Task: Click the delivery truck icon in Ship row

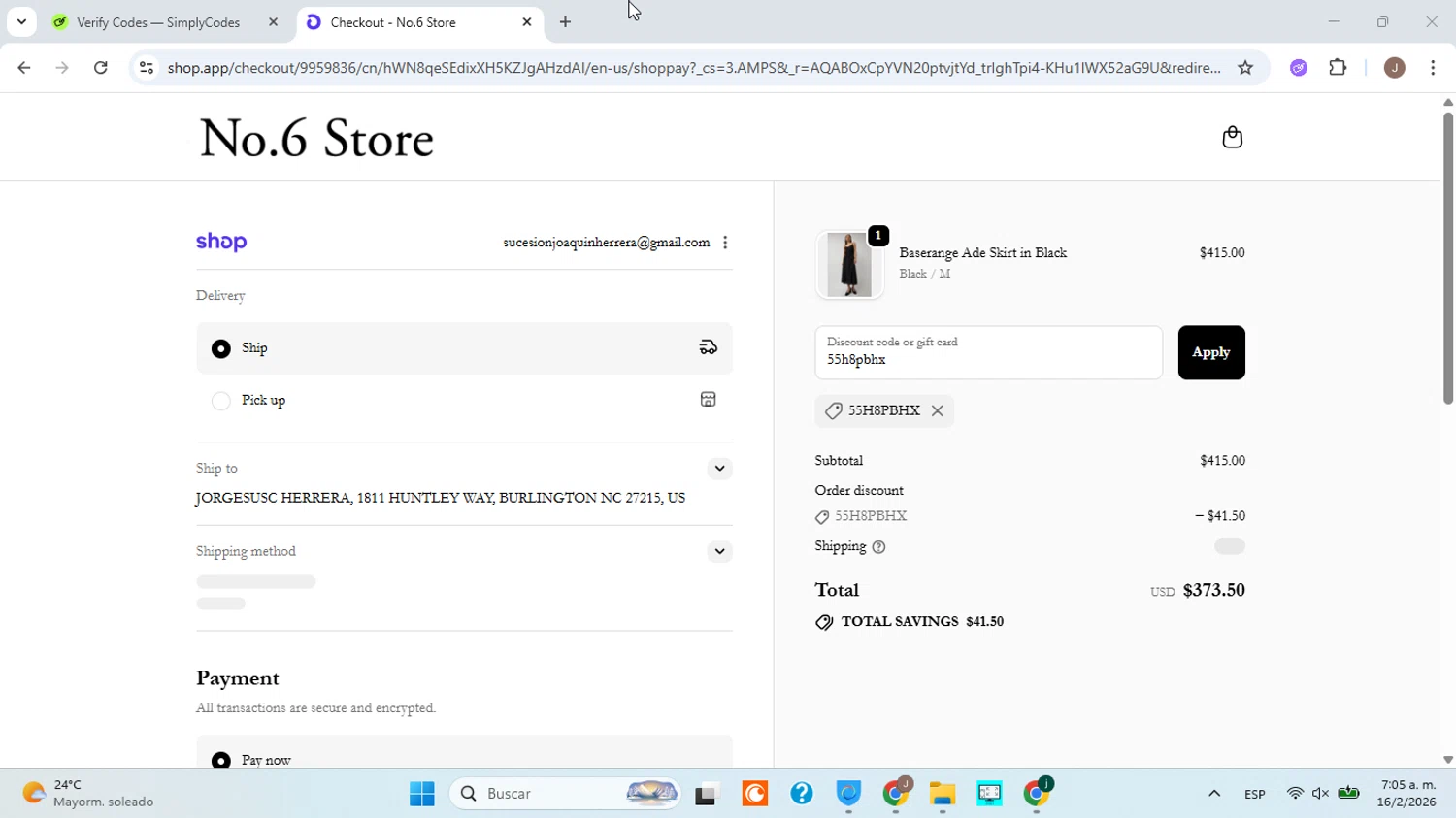Action: click(709, 347)
